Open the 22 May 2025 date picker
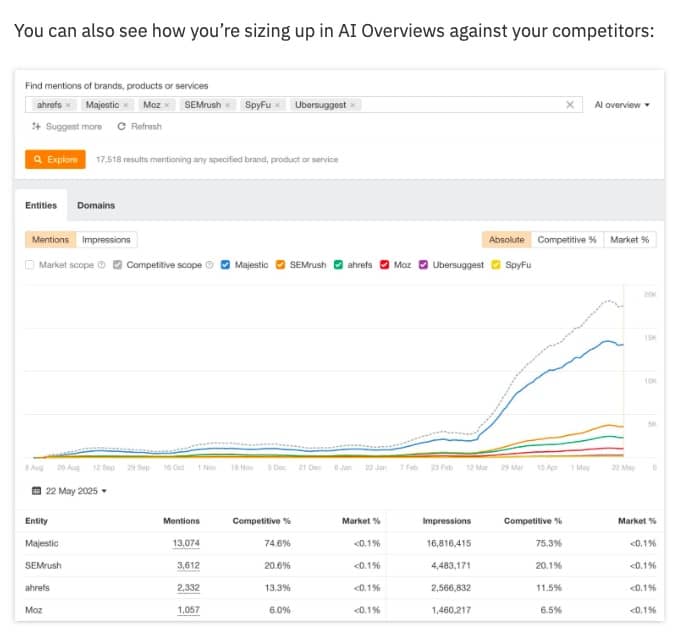 tap(69, 491)
